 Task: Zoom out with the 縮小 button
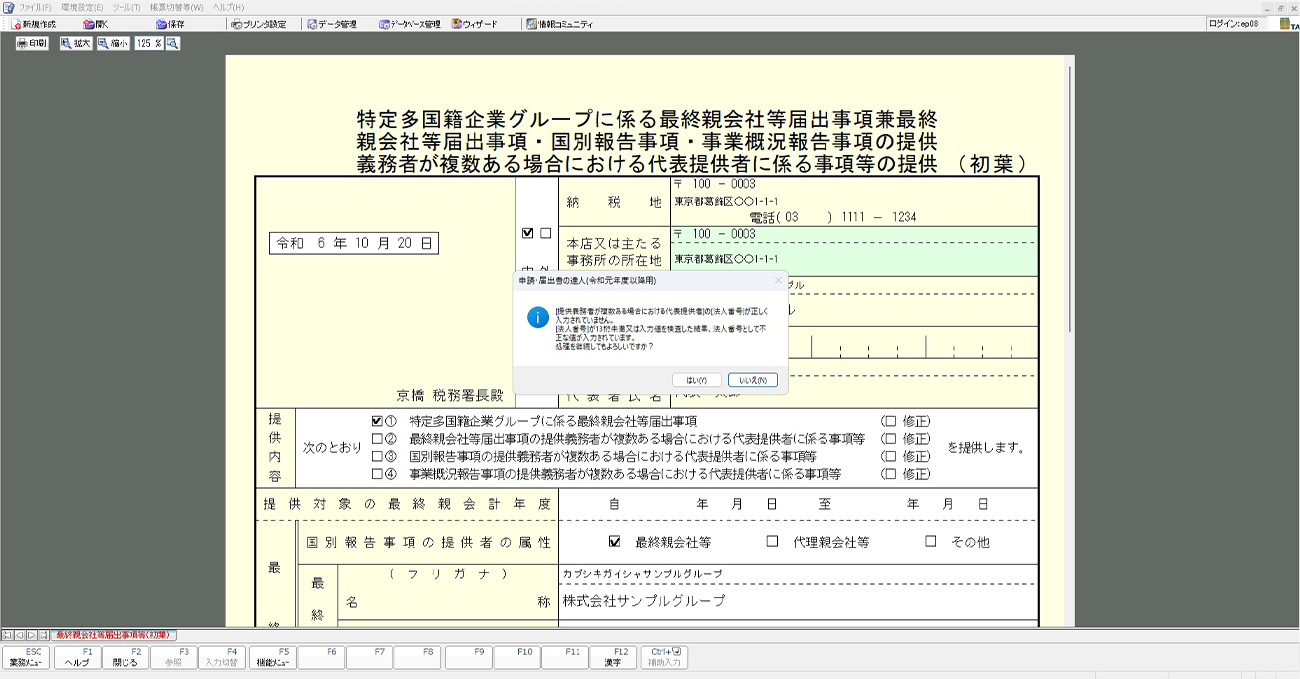pyautogui.click(x=113, y=44)
